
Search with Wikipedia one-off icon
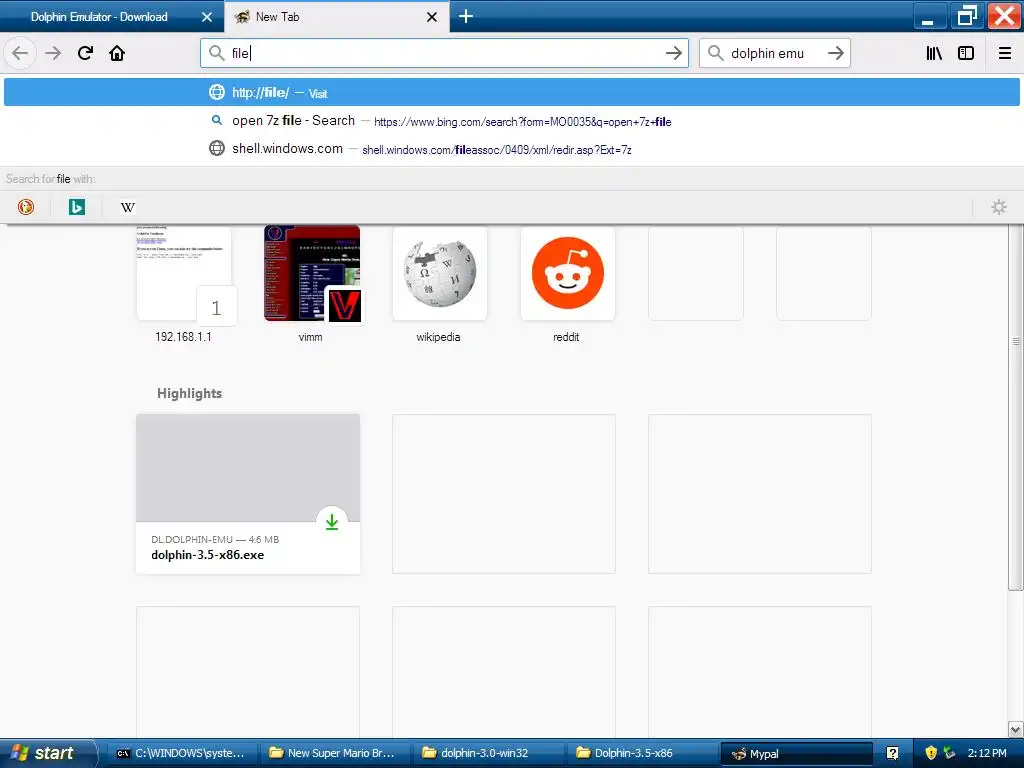click(128, 207)
